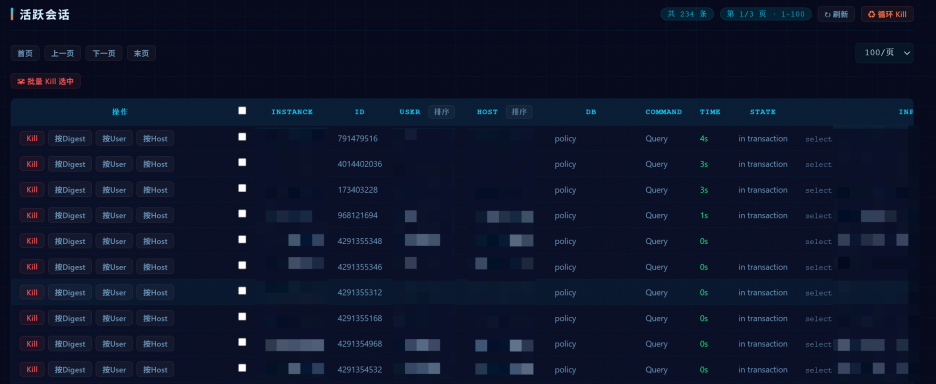Click the COMMAND column header

(x=664, y=112)
